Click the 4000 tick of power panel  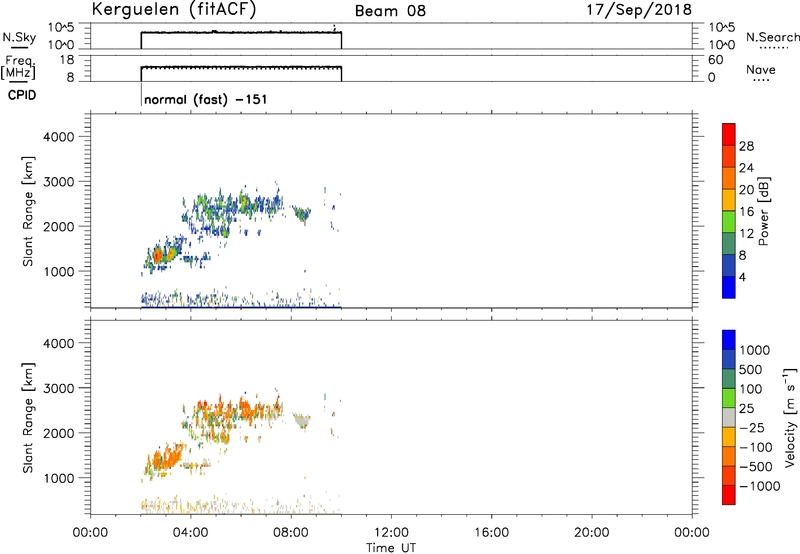[58, 137]
